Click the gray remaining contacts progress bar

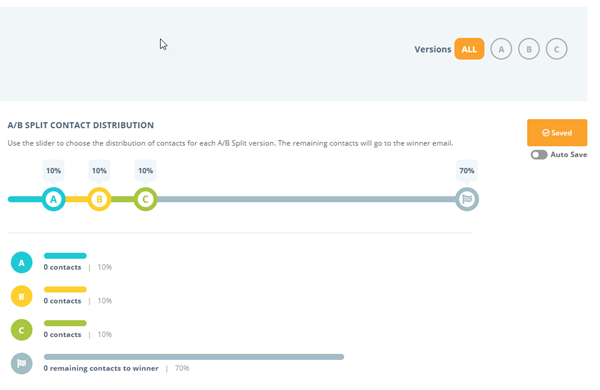pyautogui.click(x=194, y=357)
